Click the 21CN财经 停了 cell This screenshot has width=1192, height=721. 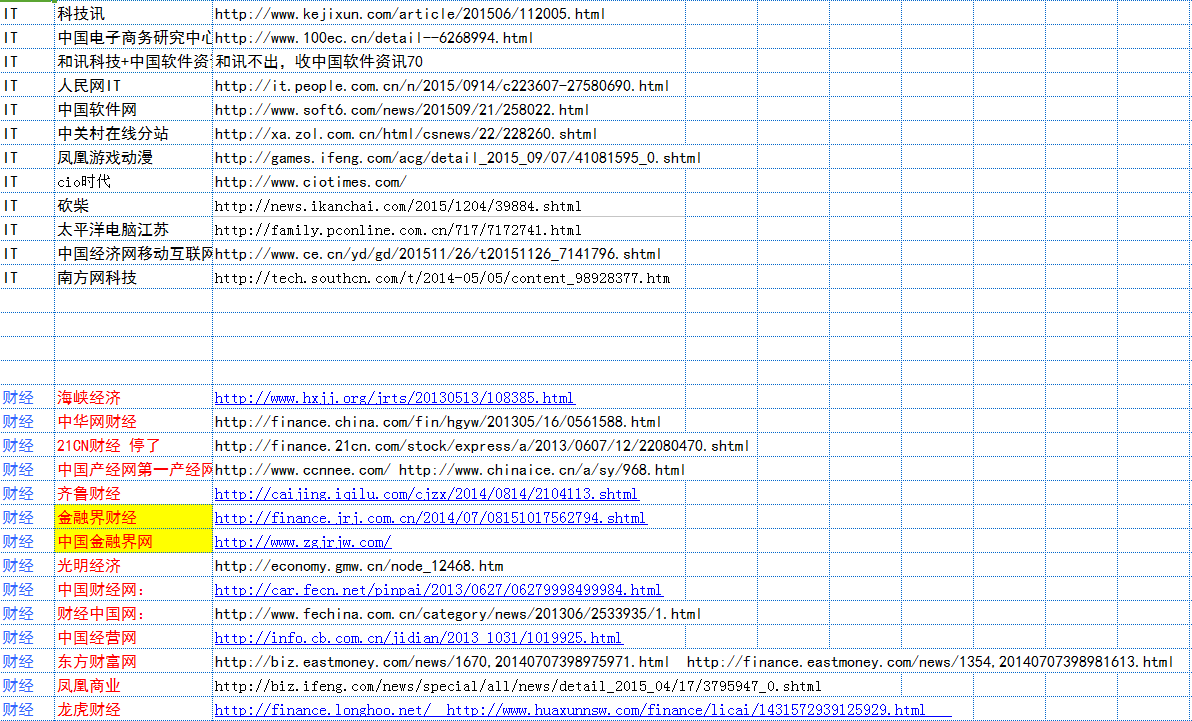point(134,446)
